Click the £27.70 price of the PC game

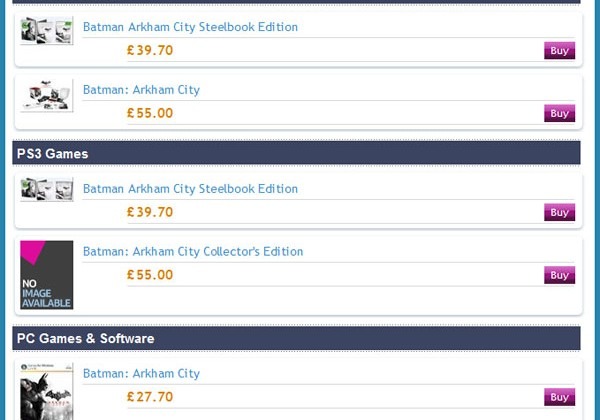[150, 397]
